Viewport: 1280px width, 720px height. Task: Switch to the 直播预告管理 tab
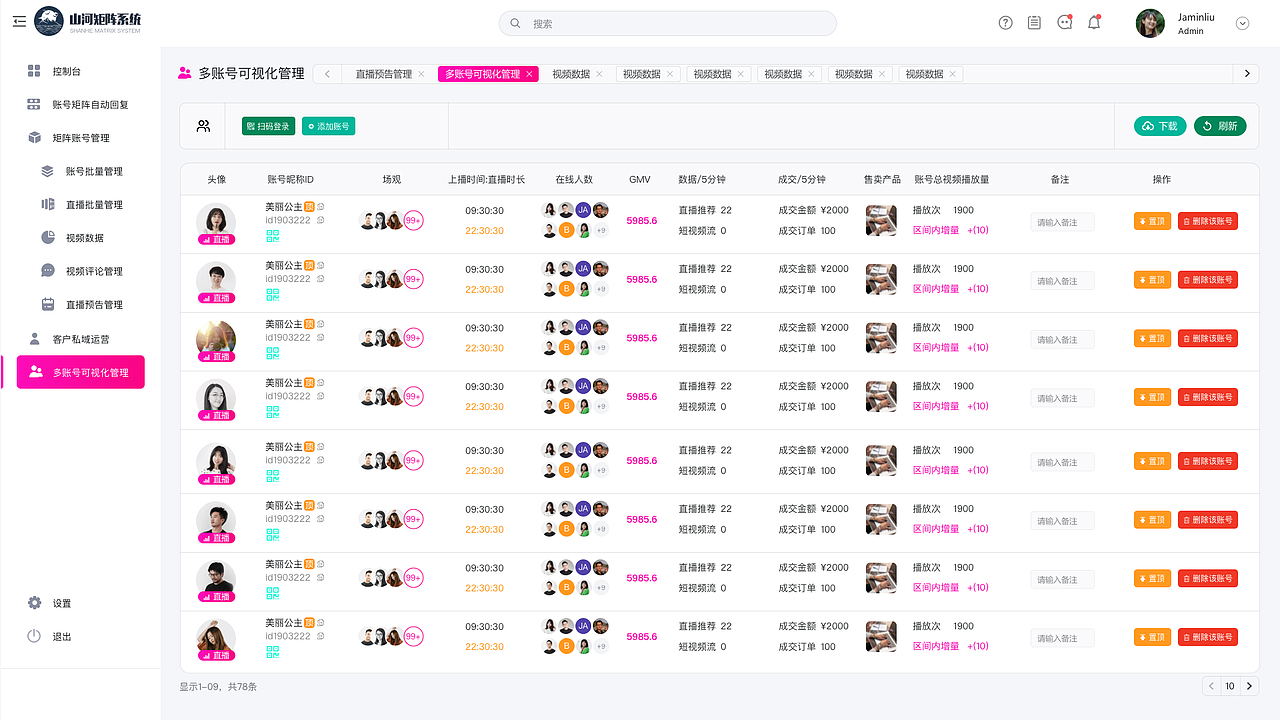click(x=383, y=74)
